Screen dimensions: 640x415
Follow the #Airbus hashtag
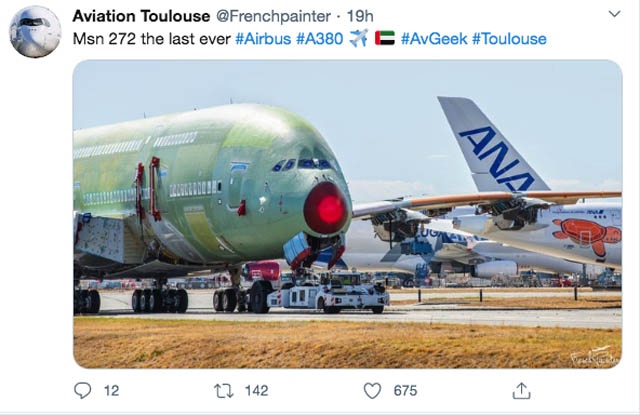coord(263,39)
